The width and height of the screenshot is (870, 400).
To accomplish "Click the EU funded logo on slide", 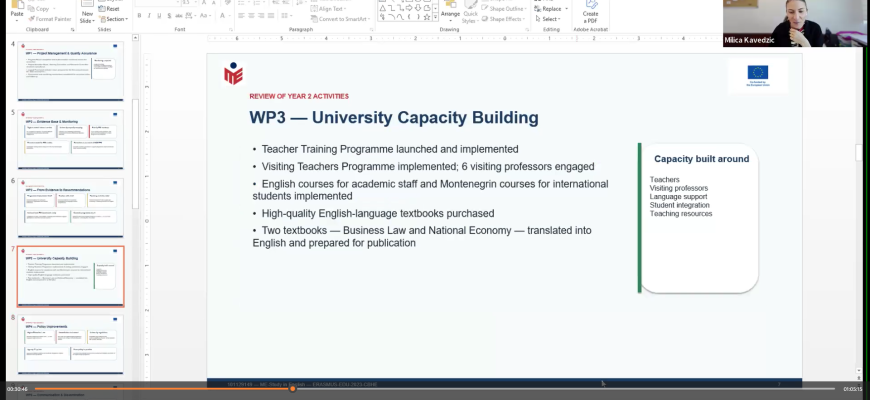I will [x=758, y=75].
